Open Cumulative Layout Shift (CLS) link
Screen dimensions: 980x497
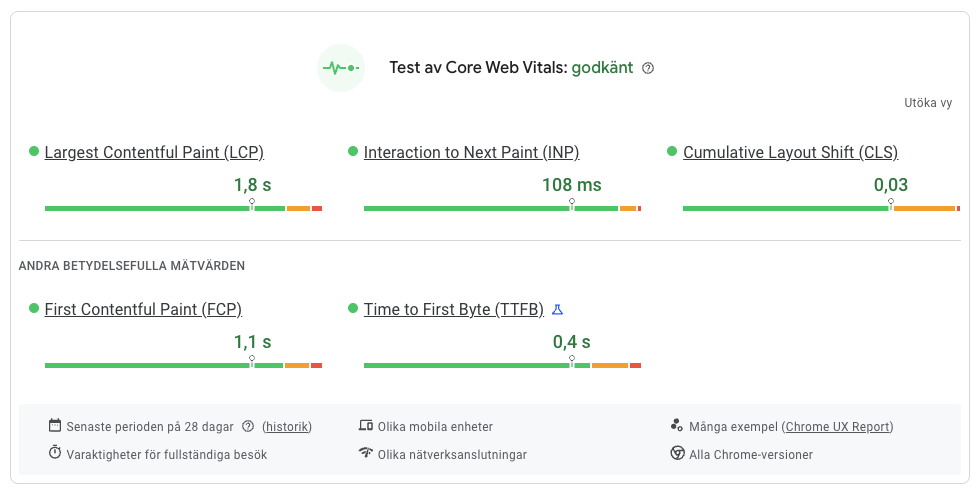790,153
